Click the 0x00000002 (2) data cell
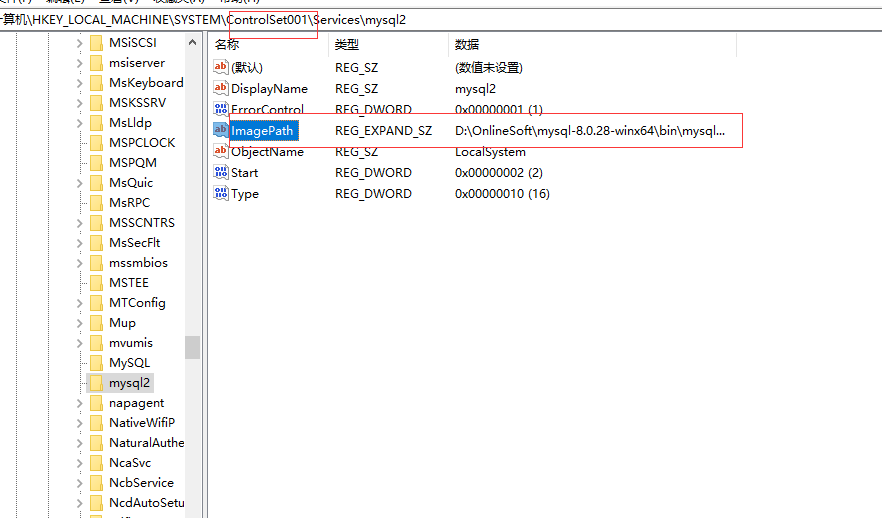This screenshot has width=882, height=518. coord(499,173)
